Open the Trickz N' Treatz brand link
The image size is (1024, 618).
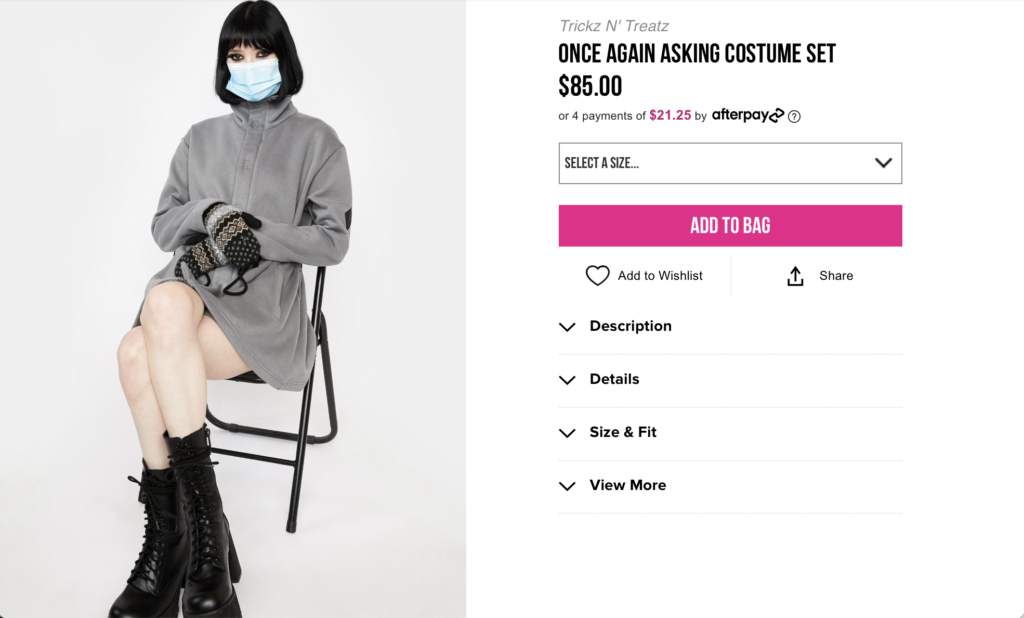pos(614,26)
